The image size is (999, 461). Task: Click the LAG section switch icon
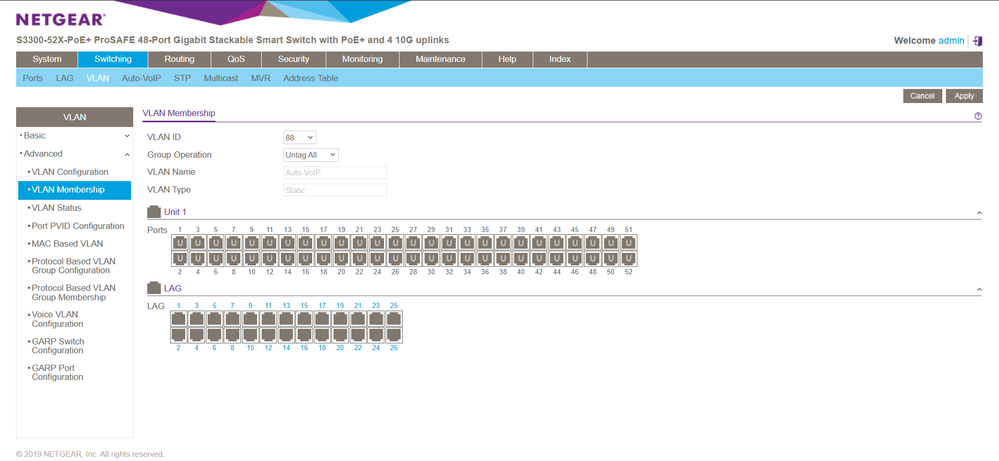click(x=154, y=288)
